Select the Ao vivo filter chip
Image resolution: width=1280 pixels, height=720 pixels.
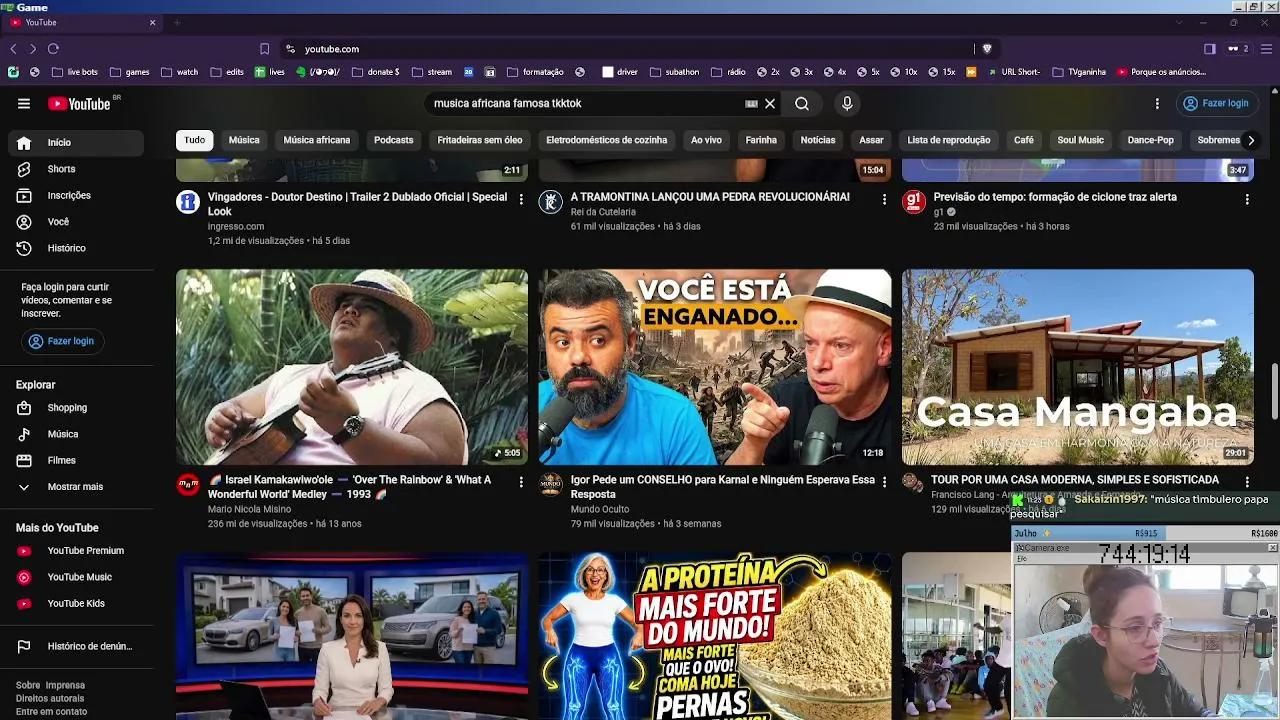tap(706, 140)
